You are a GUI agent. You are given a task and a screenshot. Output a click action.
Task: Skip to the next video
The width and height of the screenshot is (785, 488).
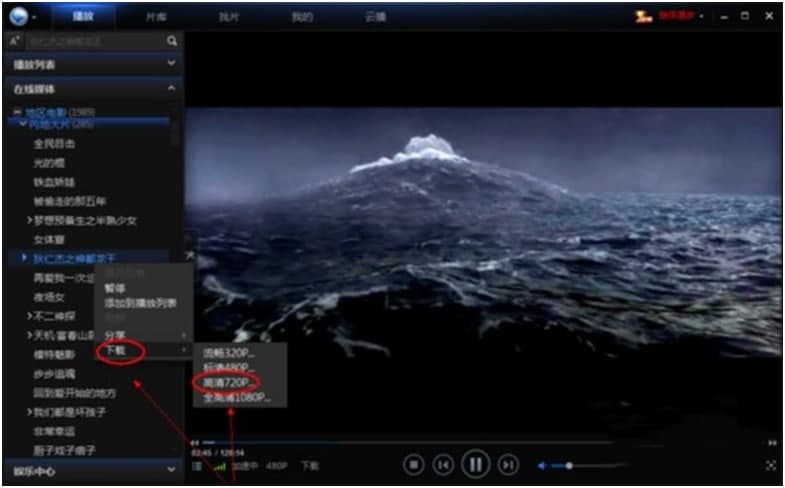click(x=509, y=464)
